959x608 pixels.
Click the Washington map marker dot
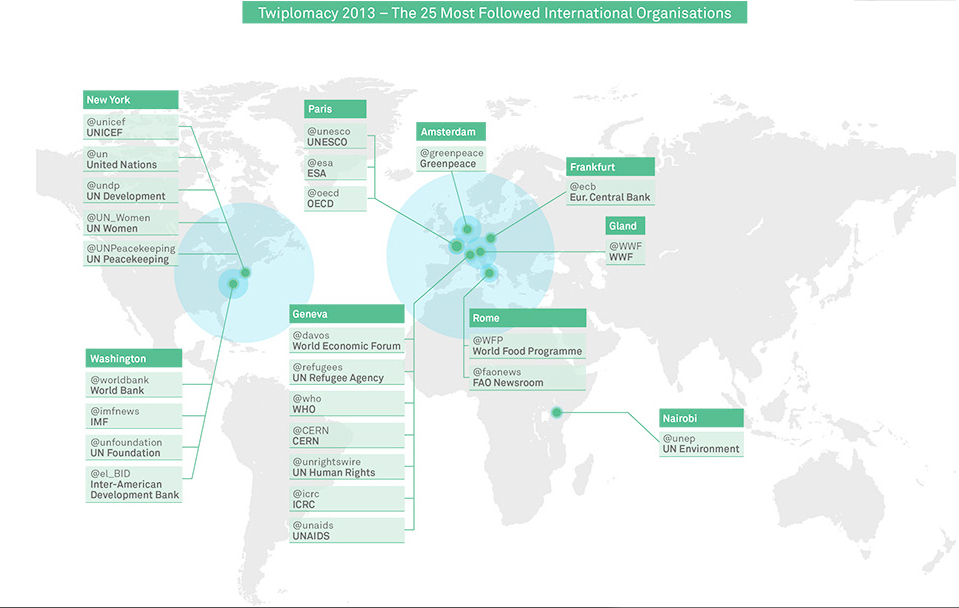click(x=233, y=284)
